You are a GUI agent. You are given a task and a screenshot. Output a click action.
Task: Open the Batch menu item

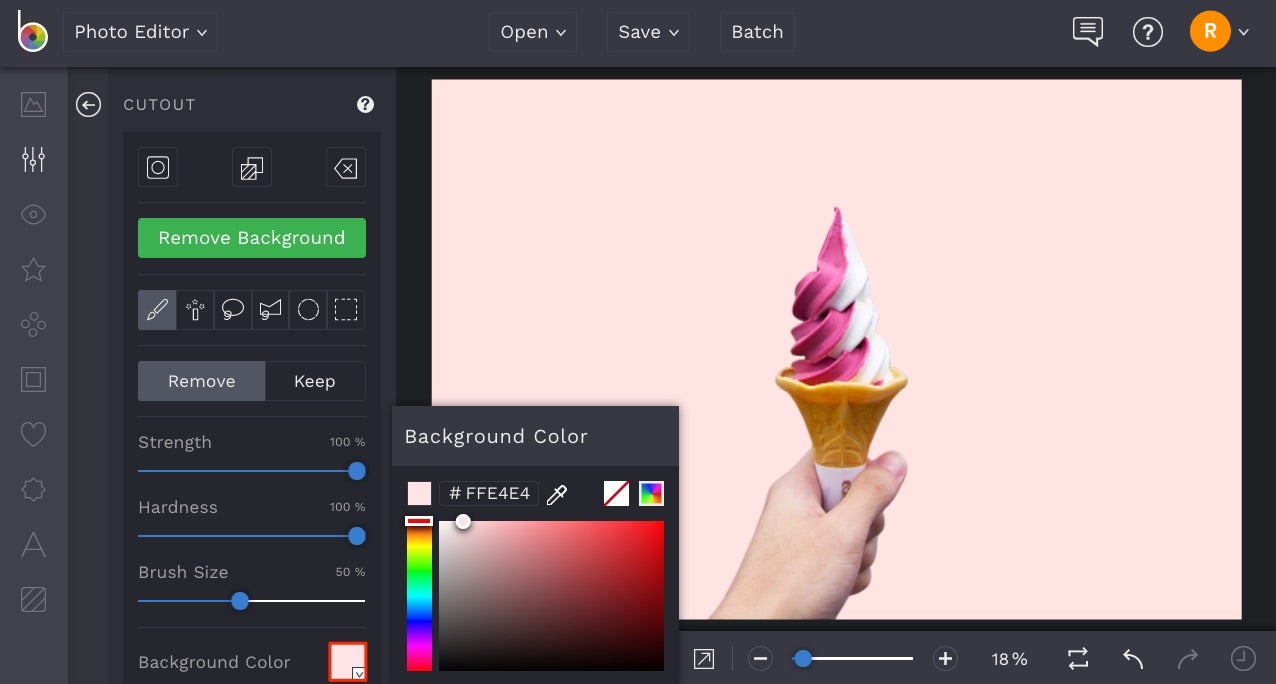coord(757,31)
